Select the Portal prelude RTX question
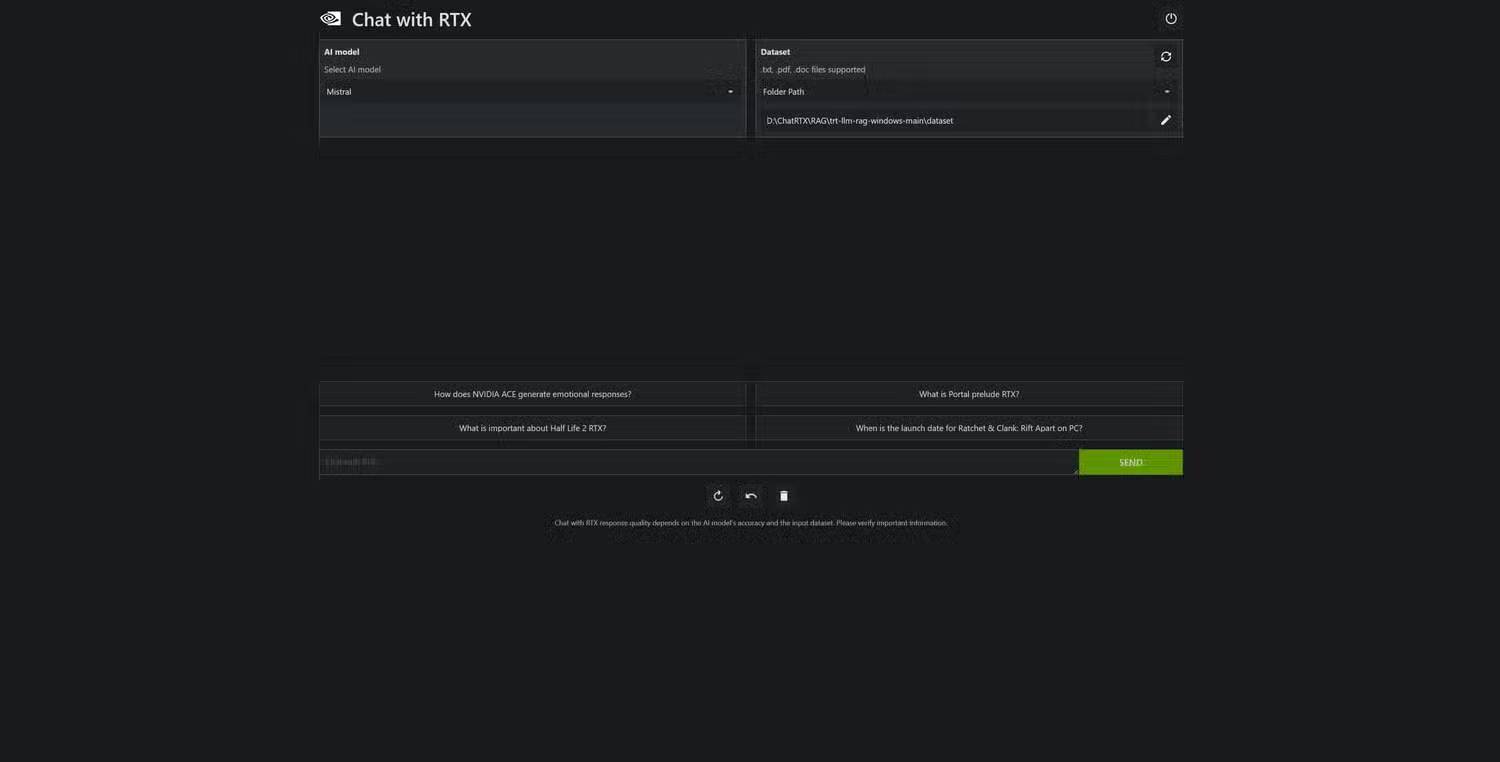 (969, 394)
